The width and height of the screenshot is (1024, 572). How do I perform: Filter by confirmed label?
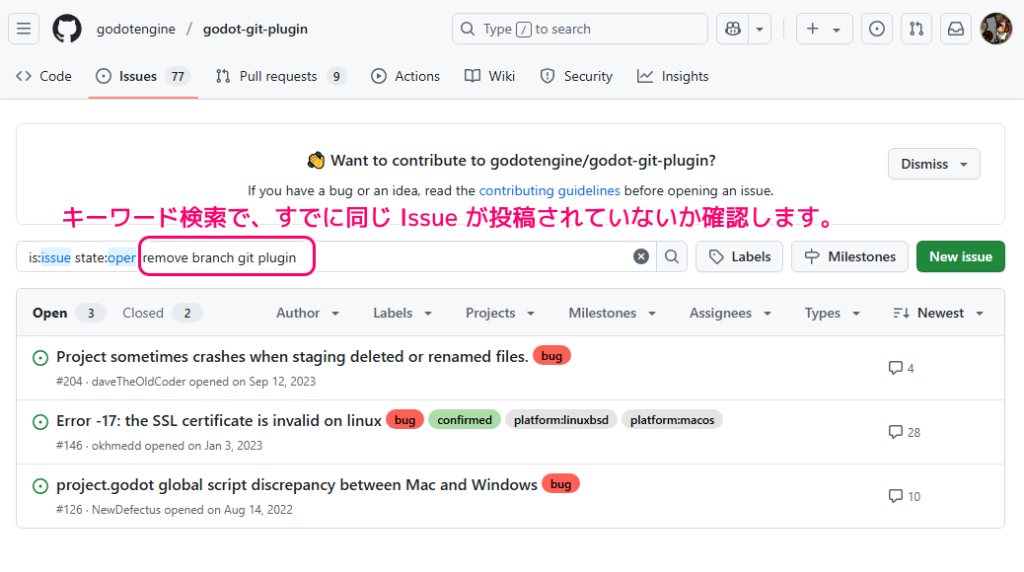[464, 420]
